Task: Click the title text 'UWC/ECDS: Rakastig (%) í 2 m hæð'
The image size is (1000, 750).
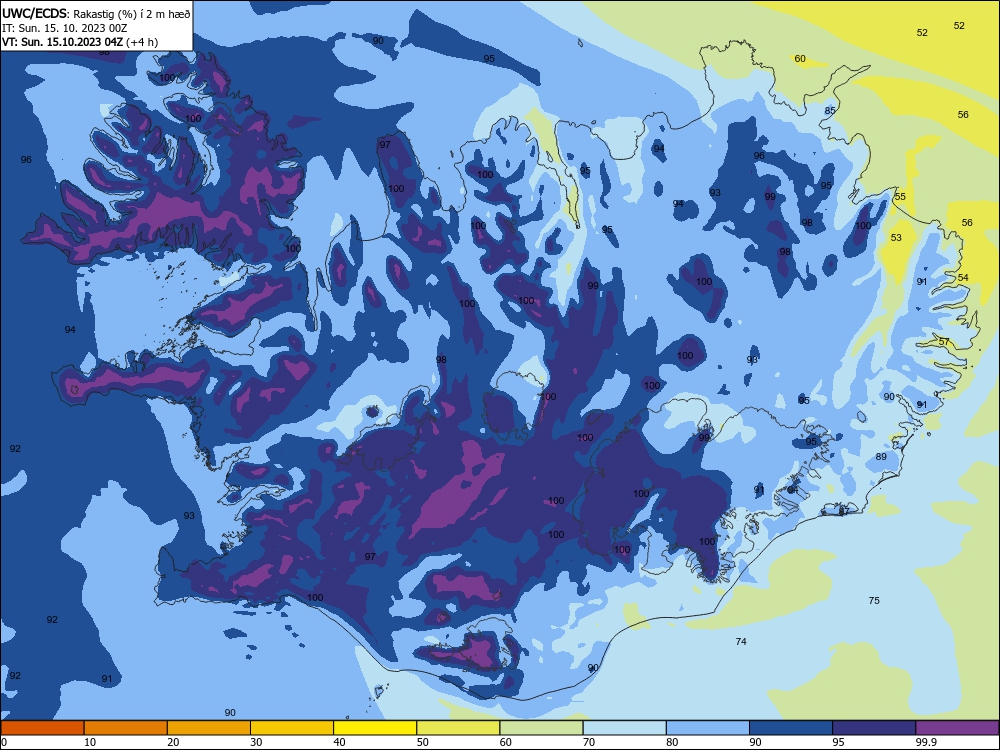Action: [96, 13]
